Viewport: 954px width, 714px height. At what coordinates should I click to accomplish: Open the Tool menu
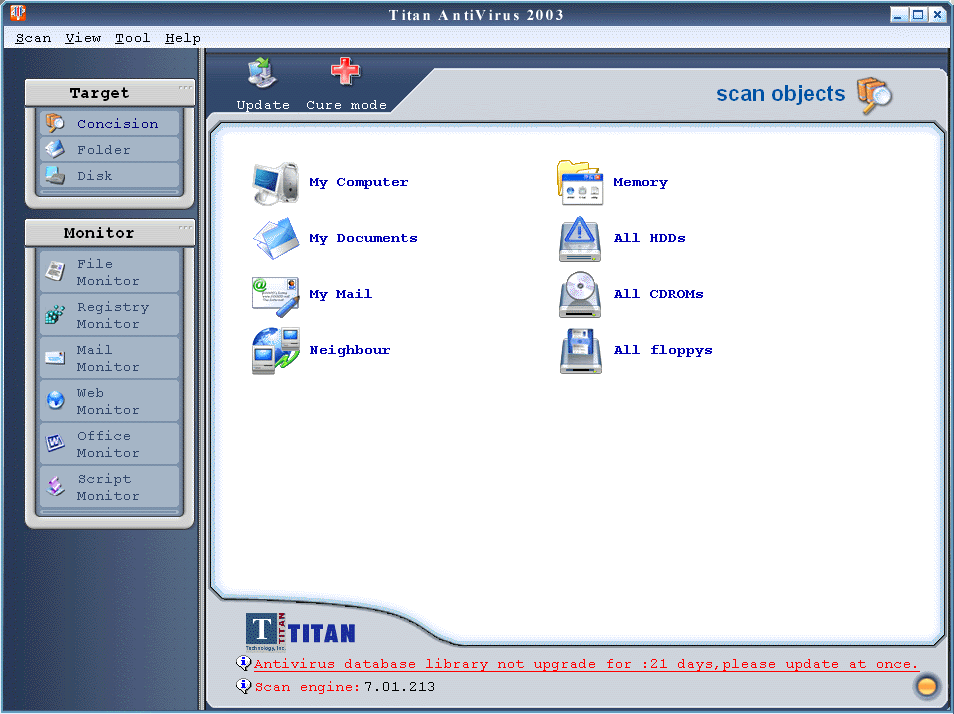[x=133, y=38]
